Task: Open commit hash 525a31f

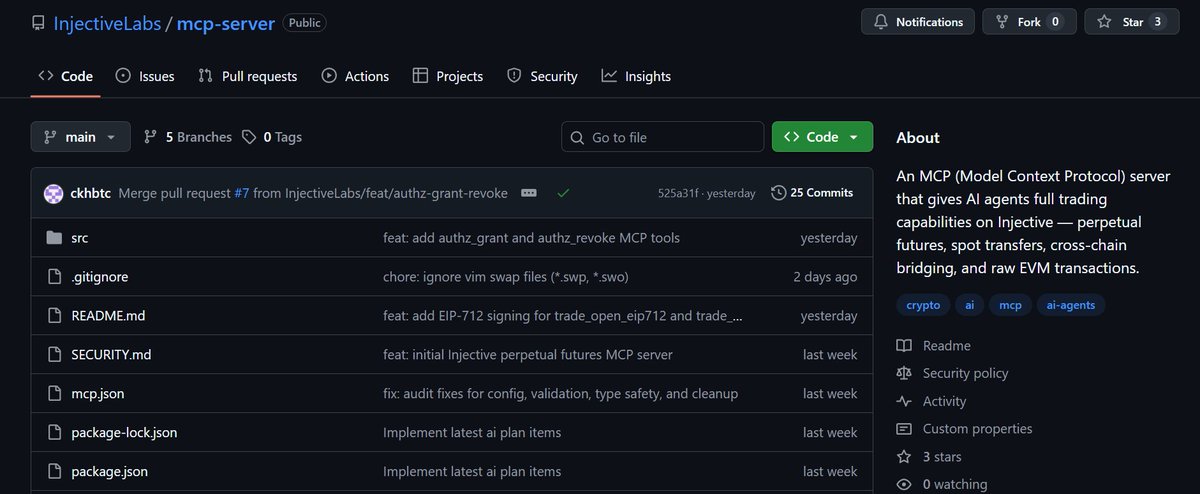Action: point(680,193)
